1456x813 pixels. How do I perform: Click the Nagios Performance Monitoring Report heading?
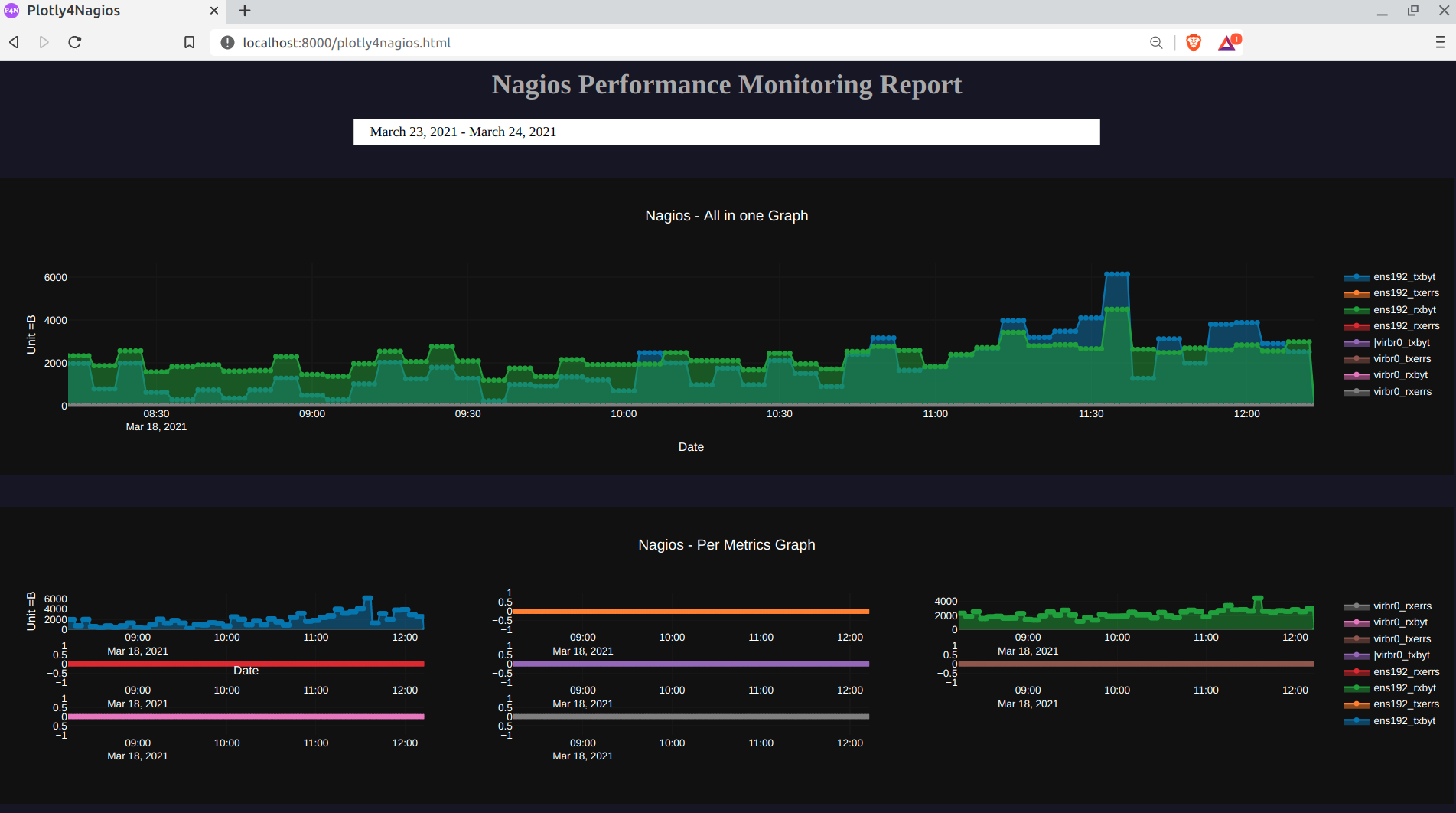click(726, 84)
